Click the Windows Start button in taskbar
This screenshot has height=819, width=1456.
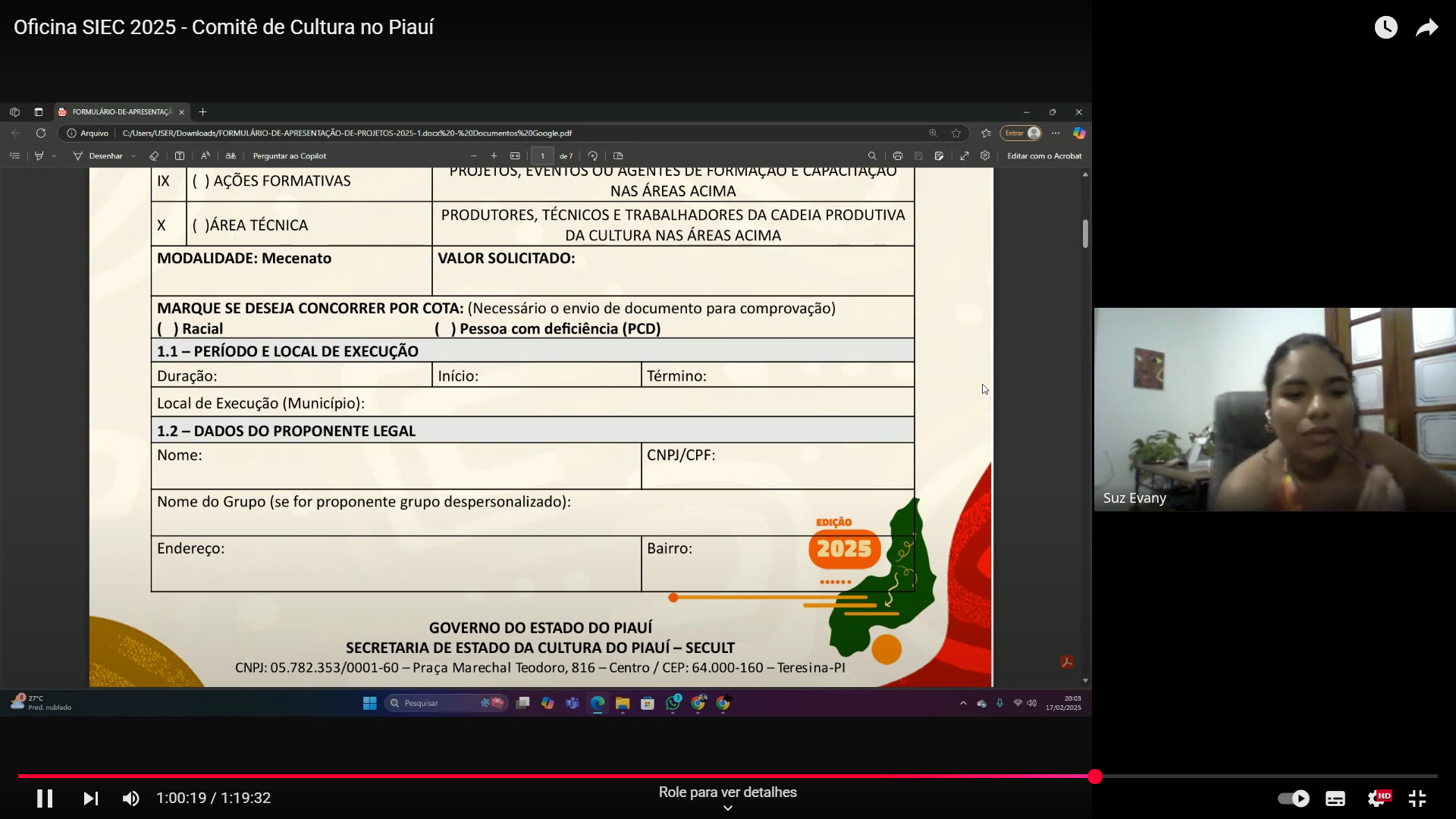pos(369,703)
